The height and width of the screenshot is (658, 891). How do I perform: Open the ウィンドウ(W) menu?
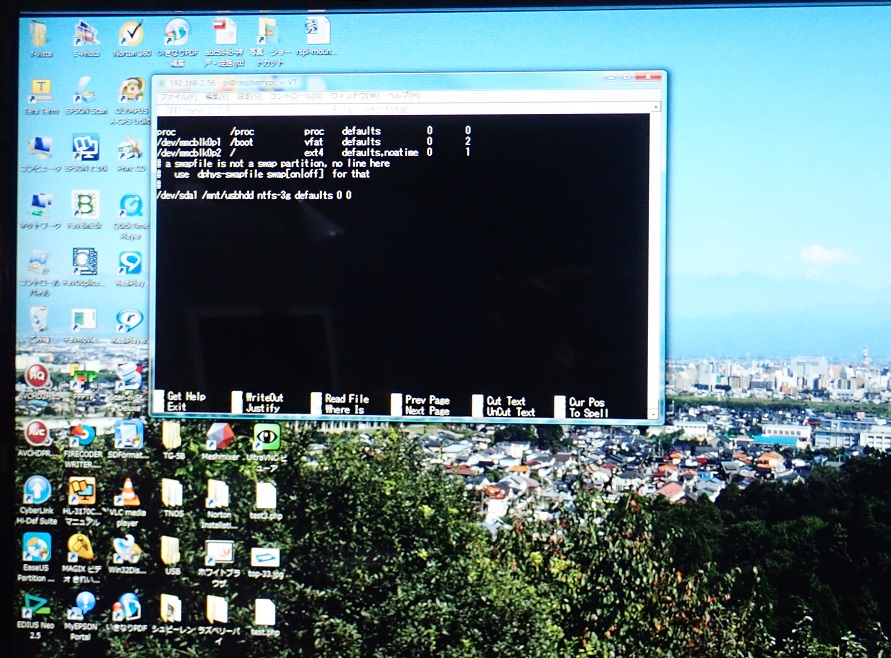[x=355, y=96]
